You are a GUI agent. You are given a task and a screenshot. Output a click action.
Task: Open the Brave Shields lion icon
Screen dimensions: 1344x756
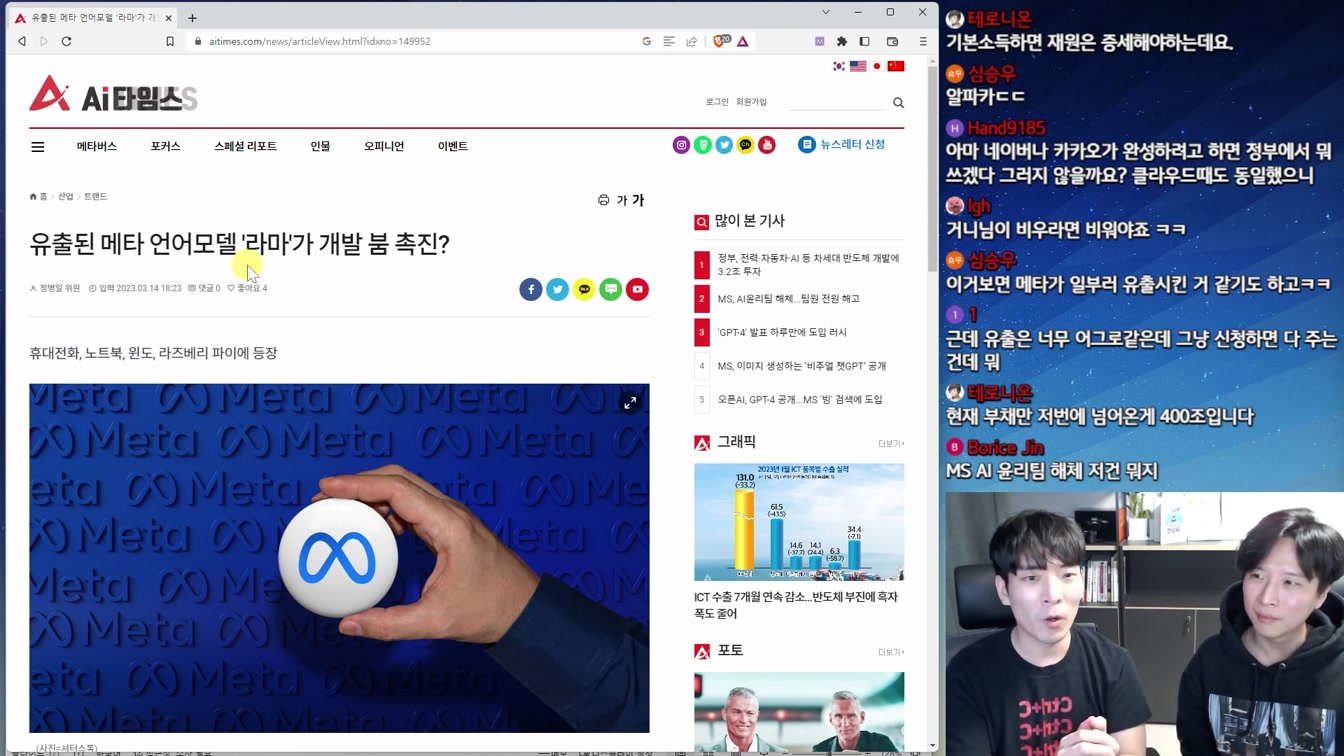pos(720,41)
